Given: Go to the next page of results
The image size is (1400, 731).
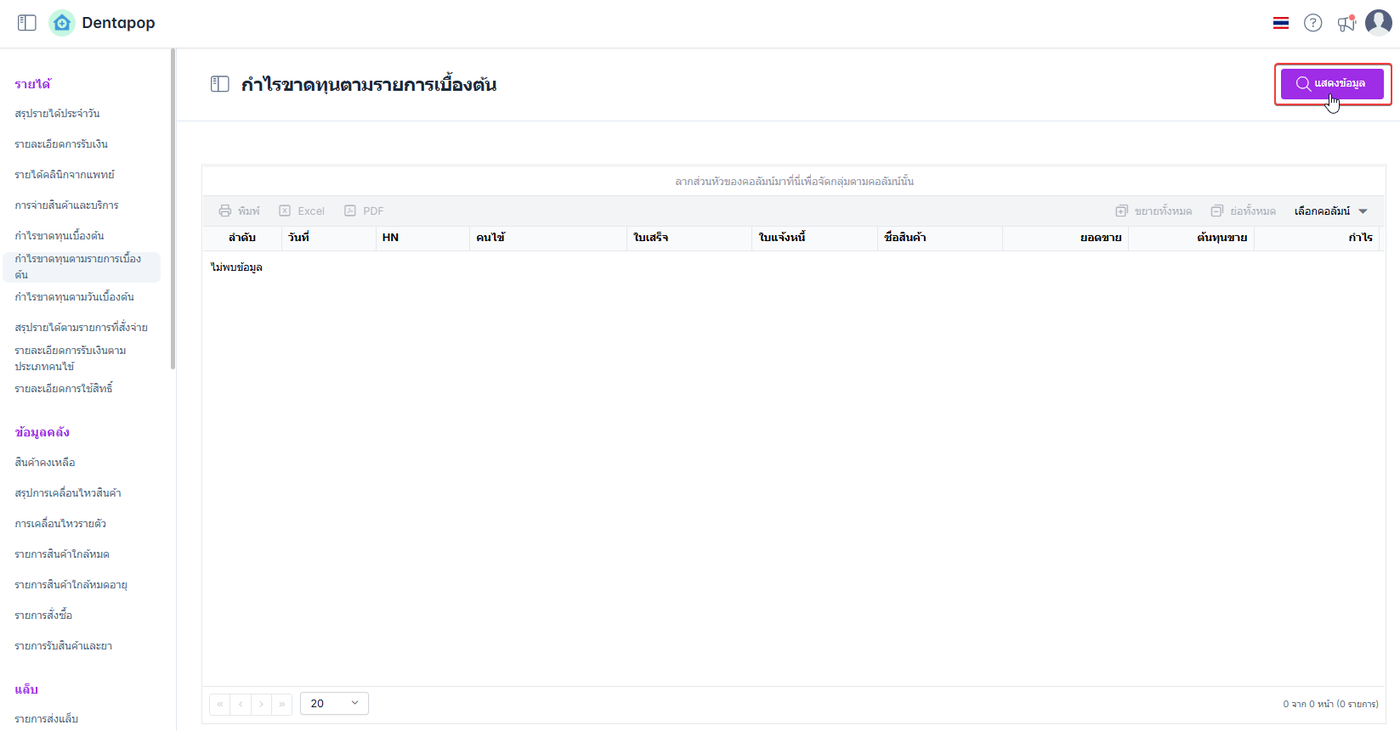Looking at the screenshot, I should 262,704.
